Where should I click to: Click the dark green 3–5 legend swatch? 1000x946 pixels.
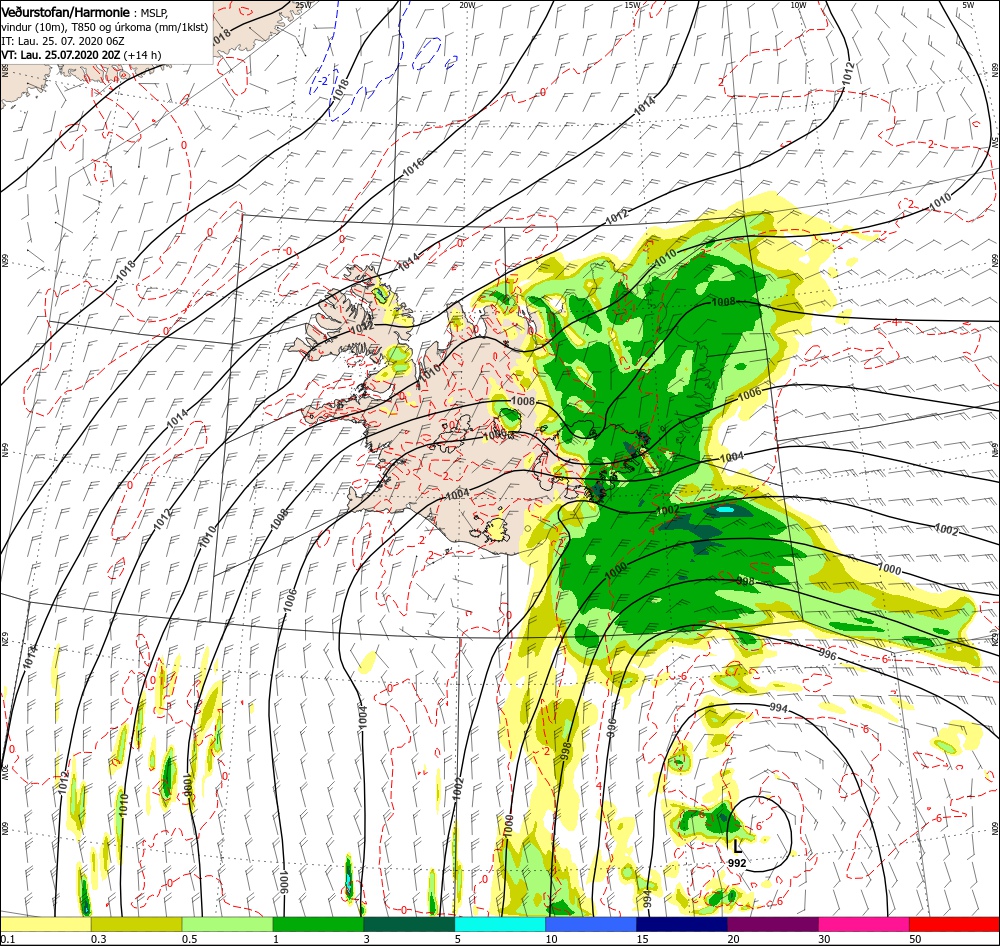click(x=409, y=924)
